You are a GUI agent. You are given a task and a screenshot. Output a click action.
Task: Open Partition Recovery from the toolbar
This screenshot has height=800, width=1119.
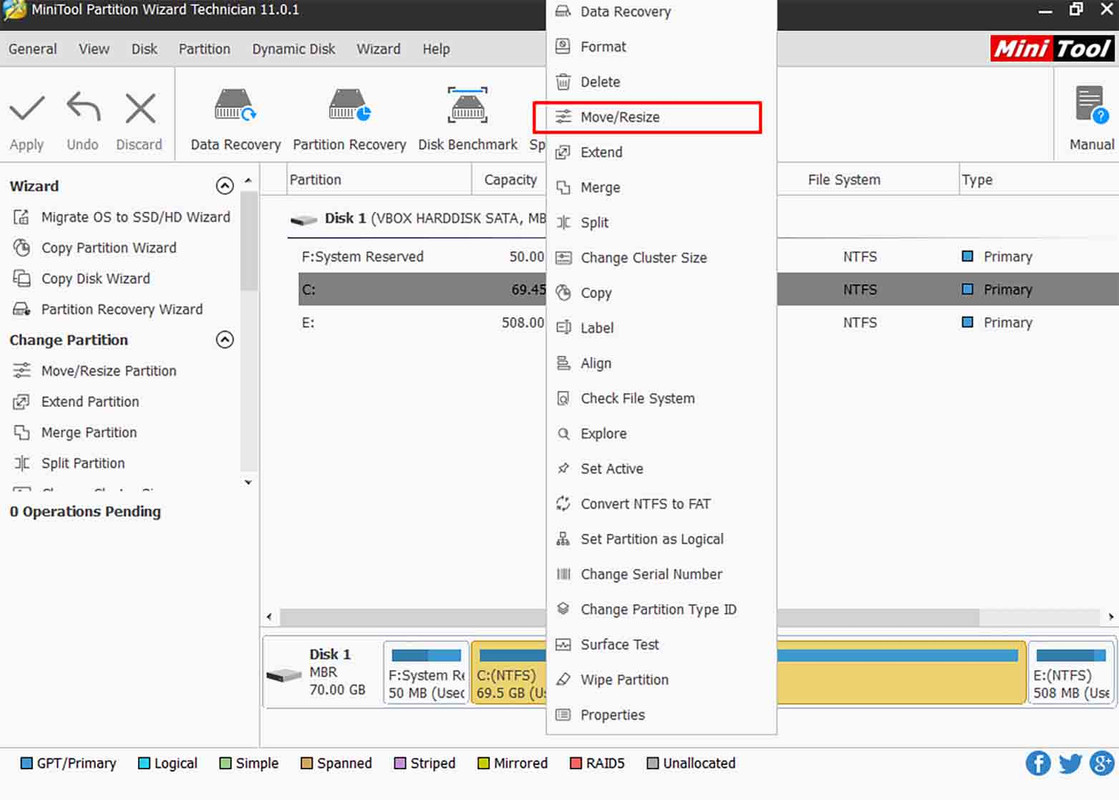350,120
